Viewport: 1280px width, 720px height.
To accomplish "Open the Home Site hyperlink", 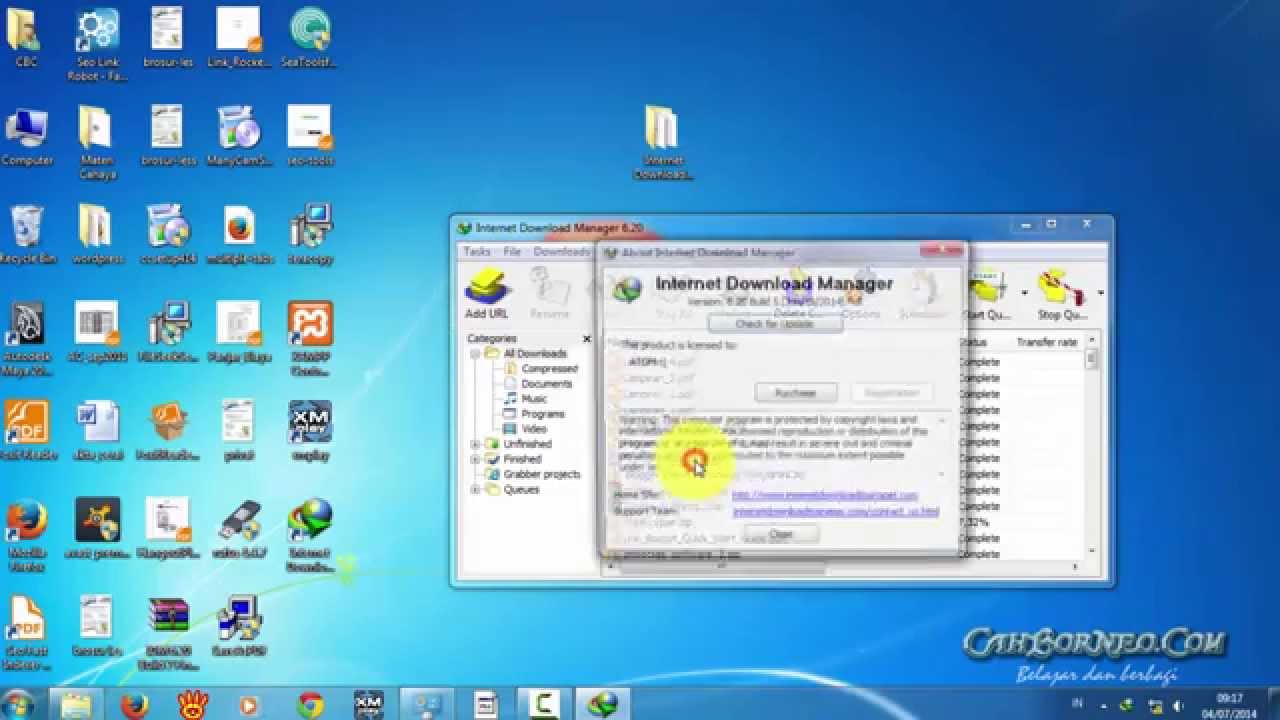I will click(825, 496).
